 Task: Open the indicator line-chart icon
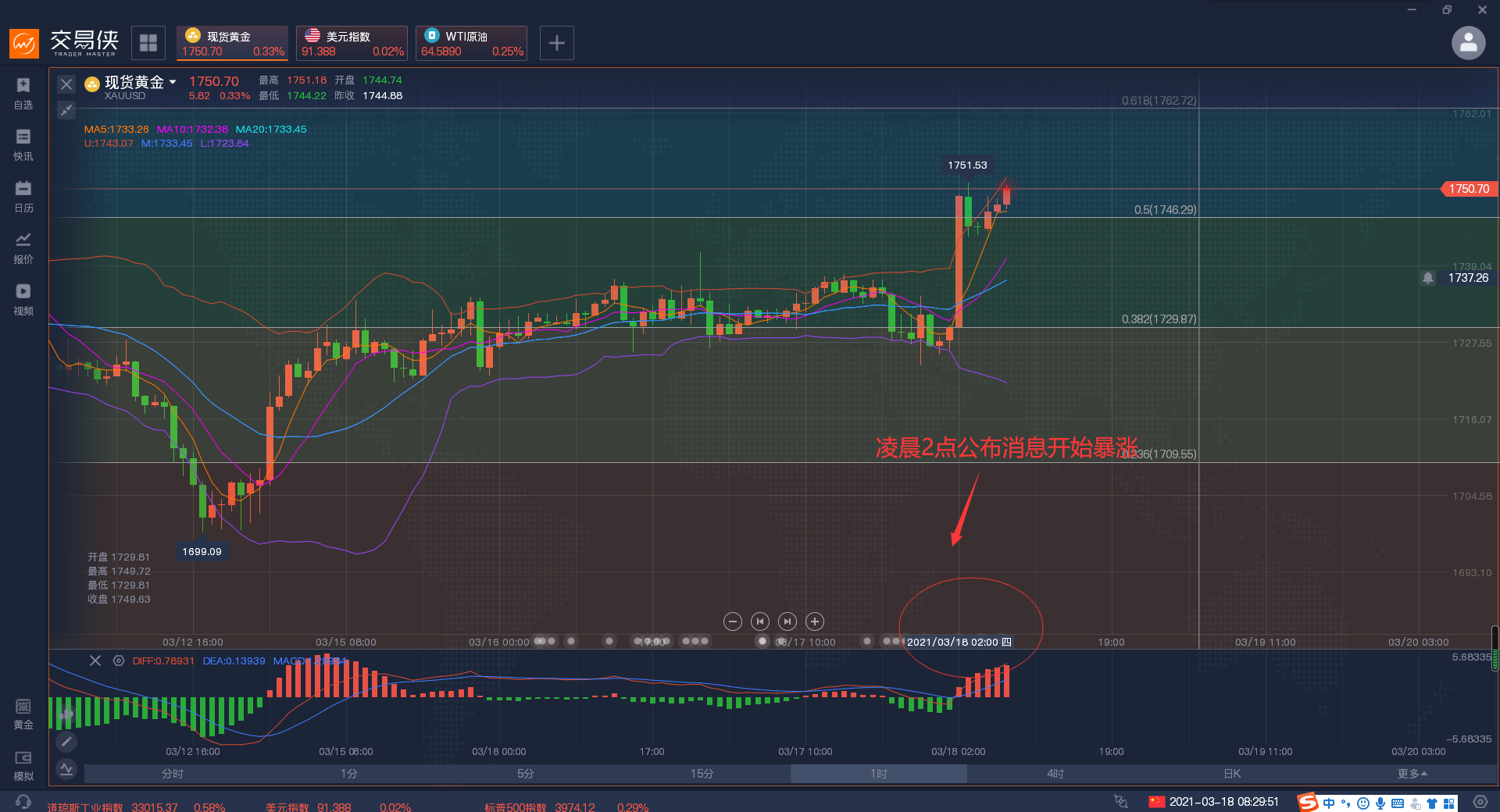pyautogui.click(x=66, y=769)
